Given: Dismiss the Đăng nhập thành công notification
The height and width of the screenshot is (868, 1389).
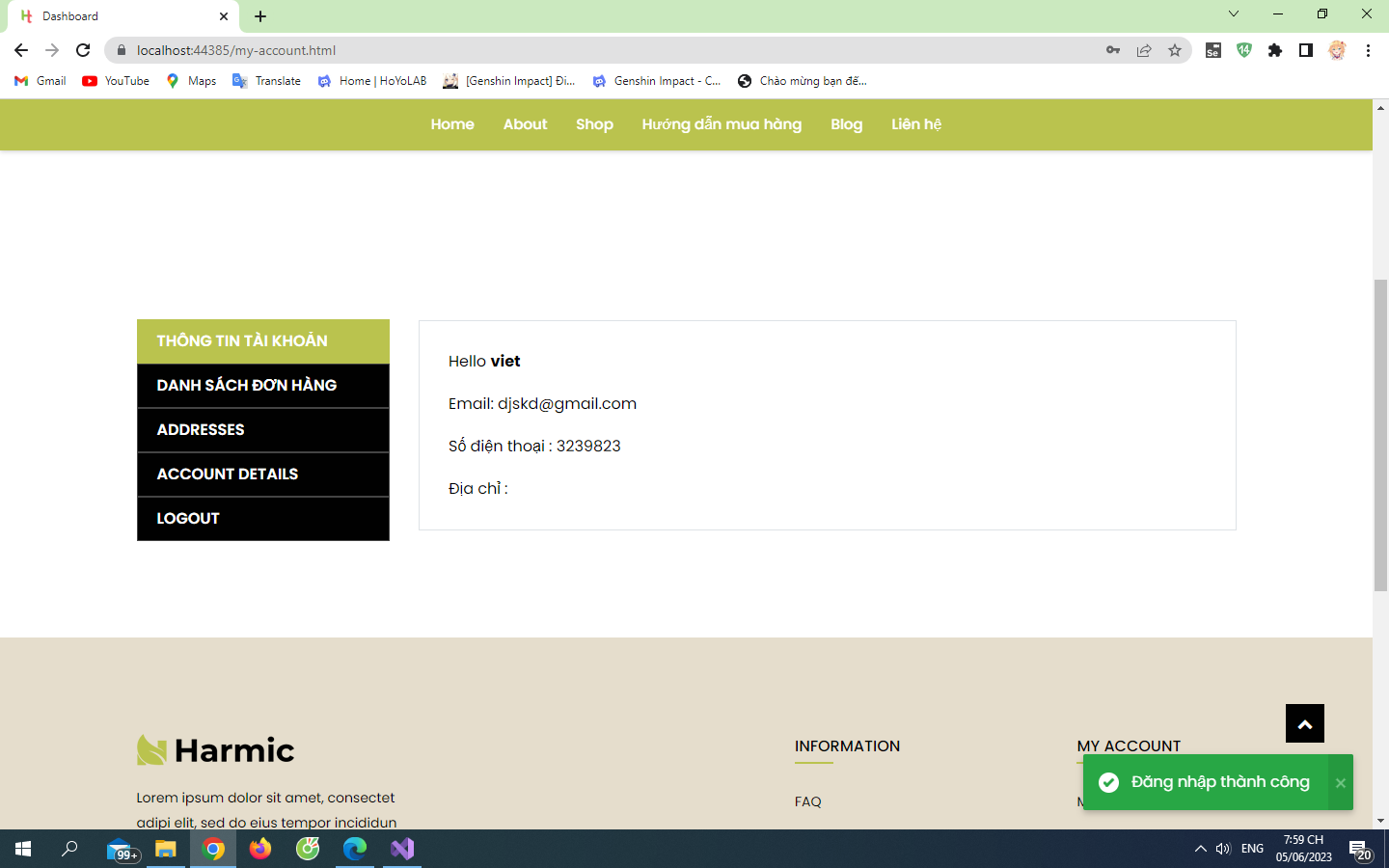Looking at the screenshot, I should pyautogui.click(x=1341, y=782).
